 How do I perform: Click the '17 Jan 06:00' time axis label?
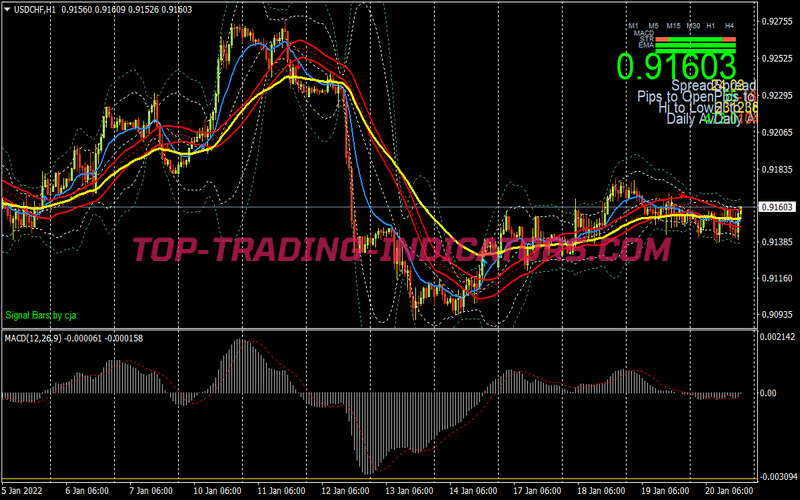click(x=537, y=491)
